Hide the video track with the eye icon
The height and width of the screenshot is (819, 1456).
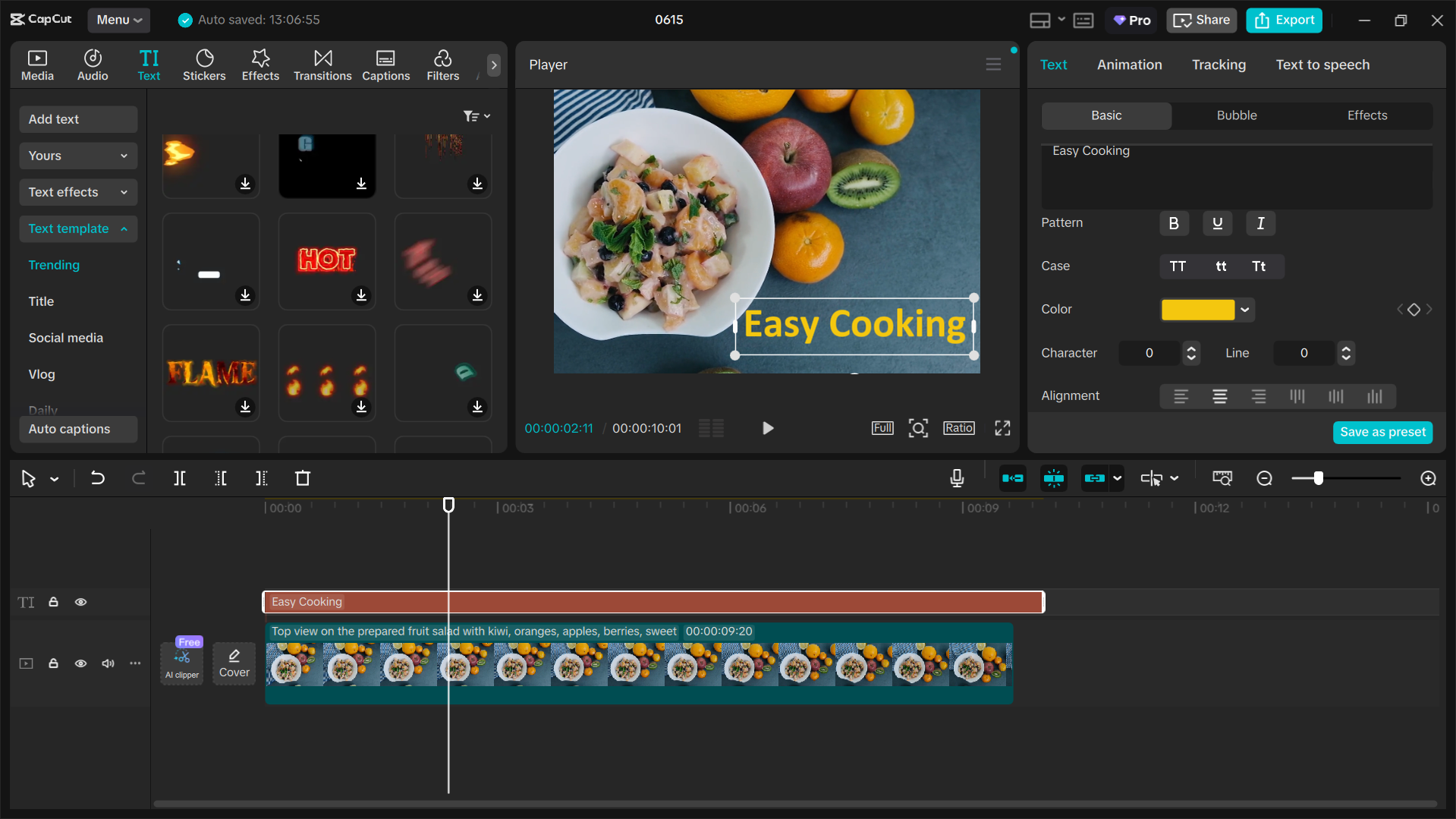coord(80,663)
